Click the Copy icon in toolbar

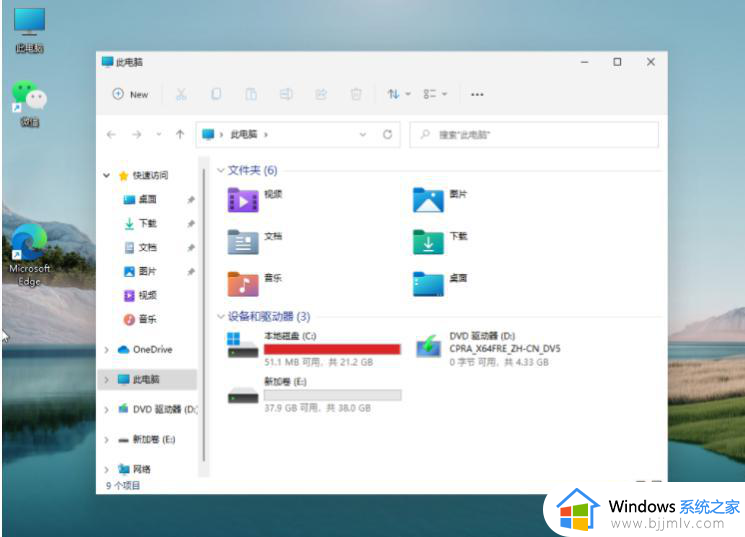[x=216, y=94]
